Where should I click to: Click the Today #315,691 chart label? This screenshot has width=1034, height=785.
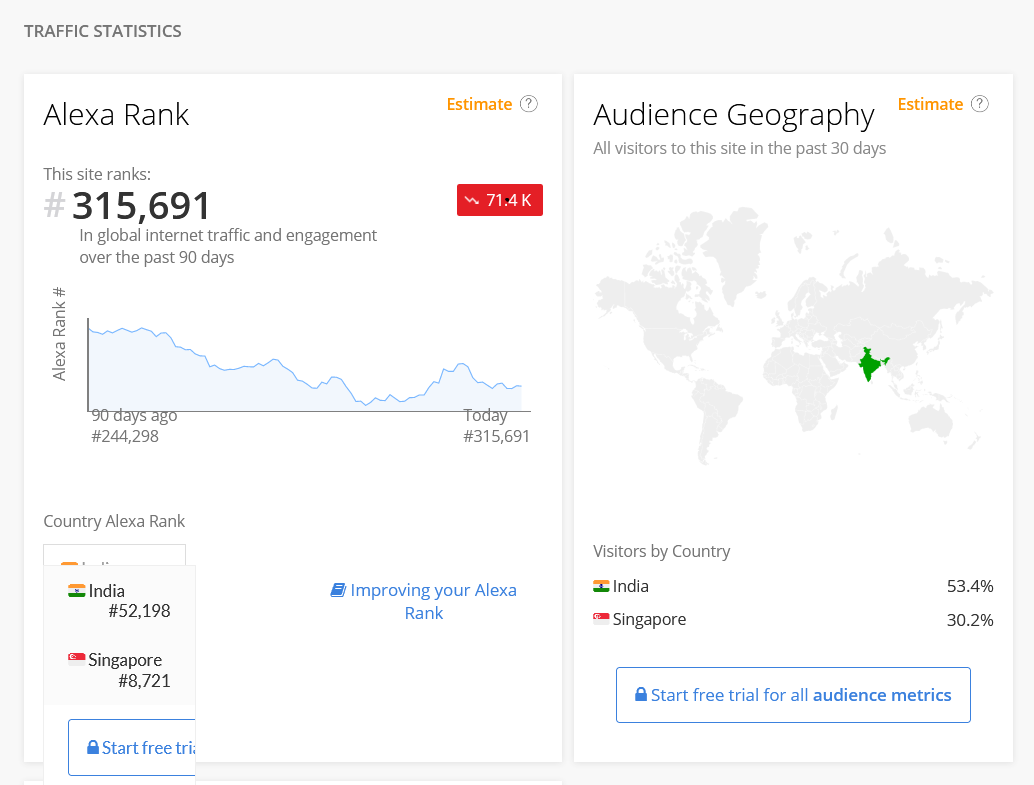click(x=496, y=425)
